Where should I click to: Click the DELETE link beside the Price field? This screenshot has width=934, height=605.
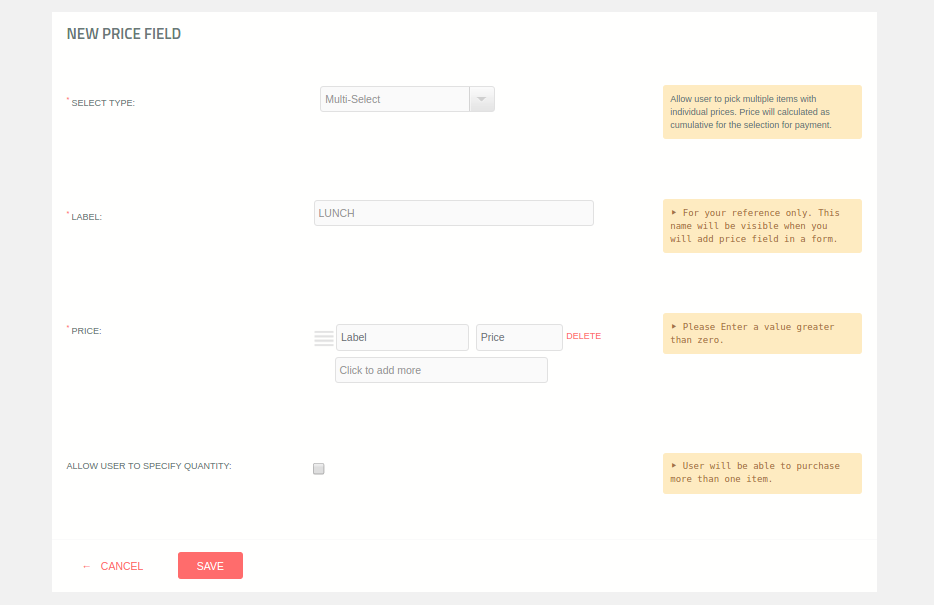[x=583, y=335]
